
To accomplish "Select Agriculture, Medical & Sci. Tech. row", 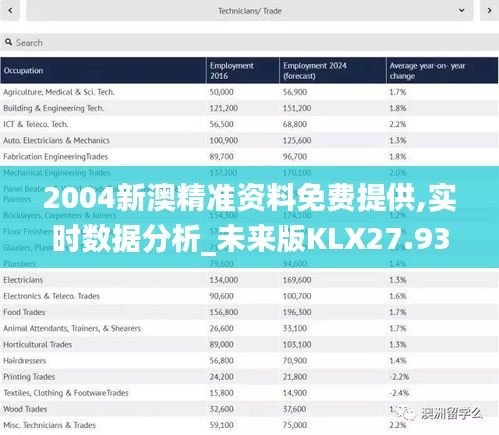I will pyautogui.click(x=249, y=92).
